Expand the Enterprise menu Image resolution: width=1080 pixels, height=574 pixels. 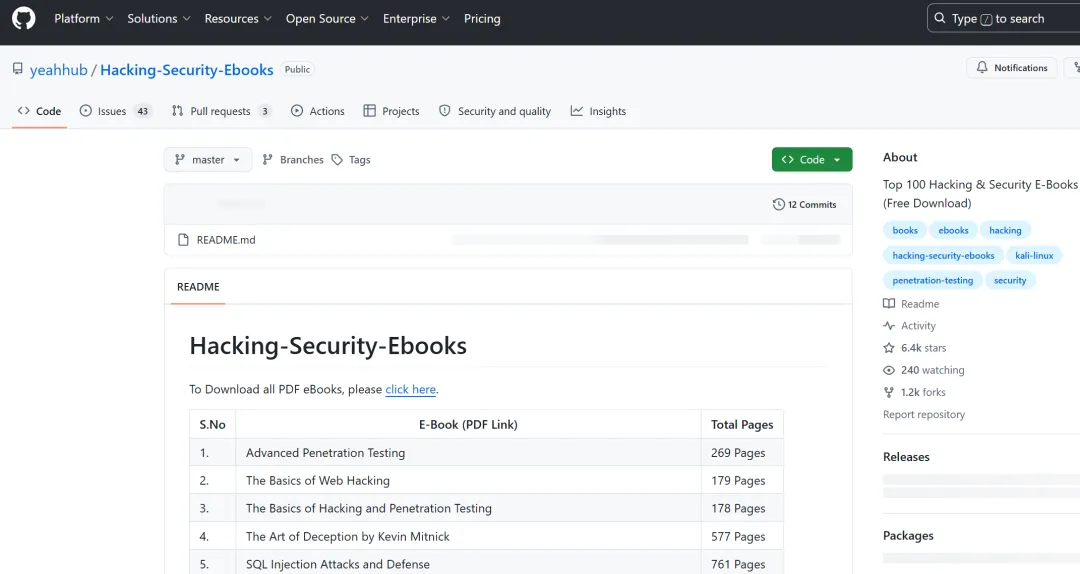(416, 19)
